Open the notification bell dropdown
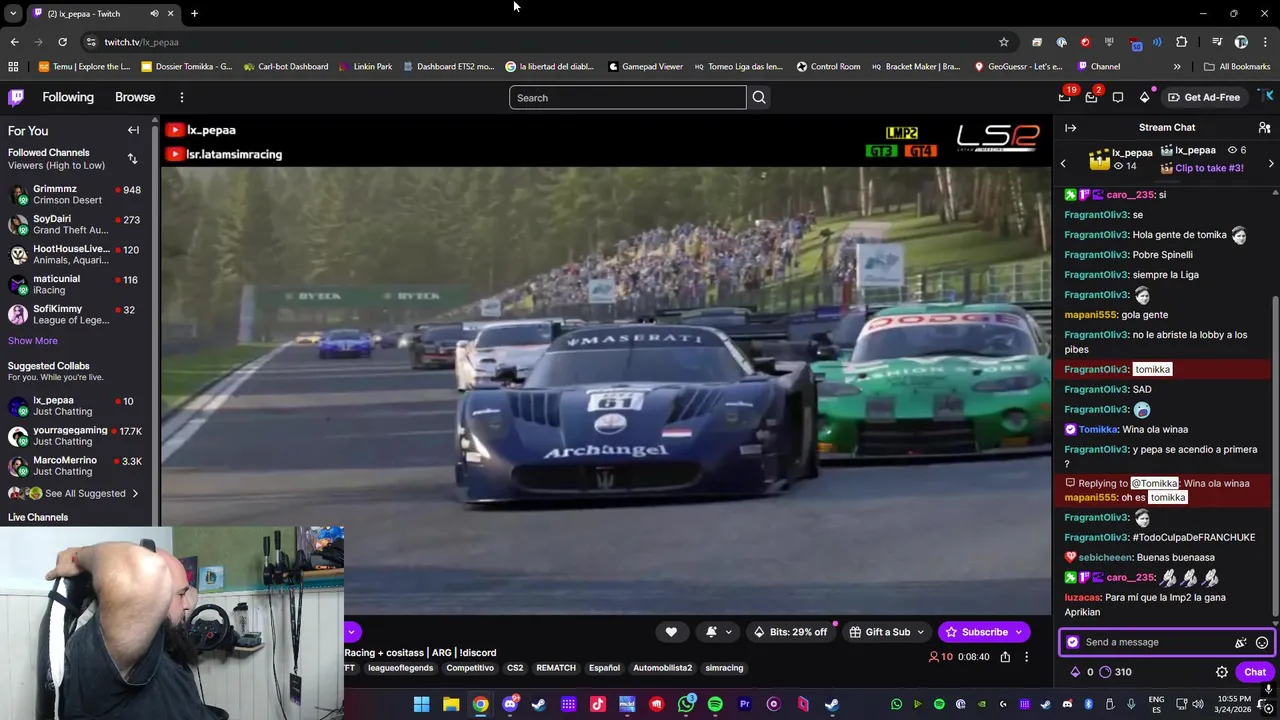This screenshot has width=1280, height=720. tap(719, 632)
